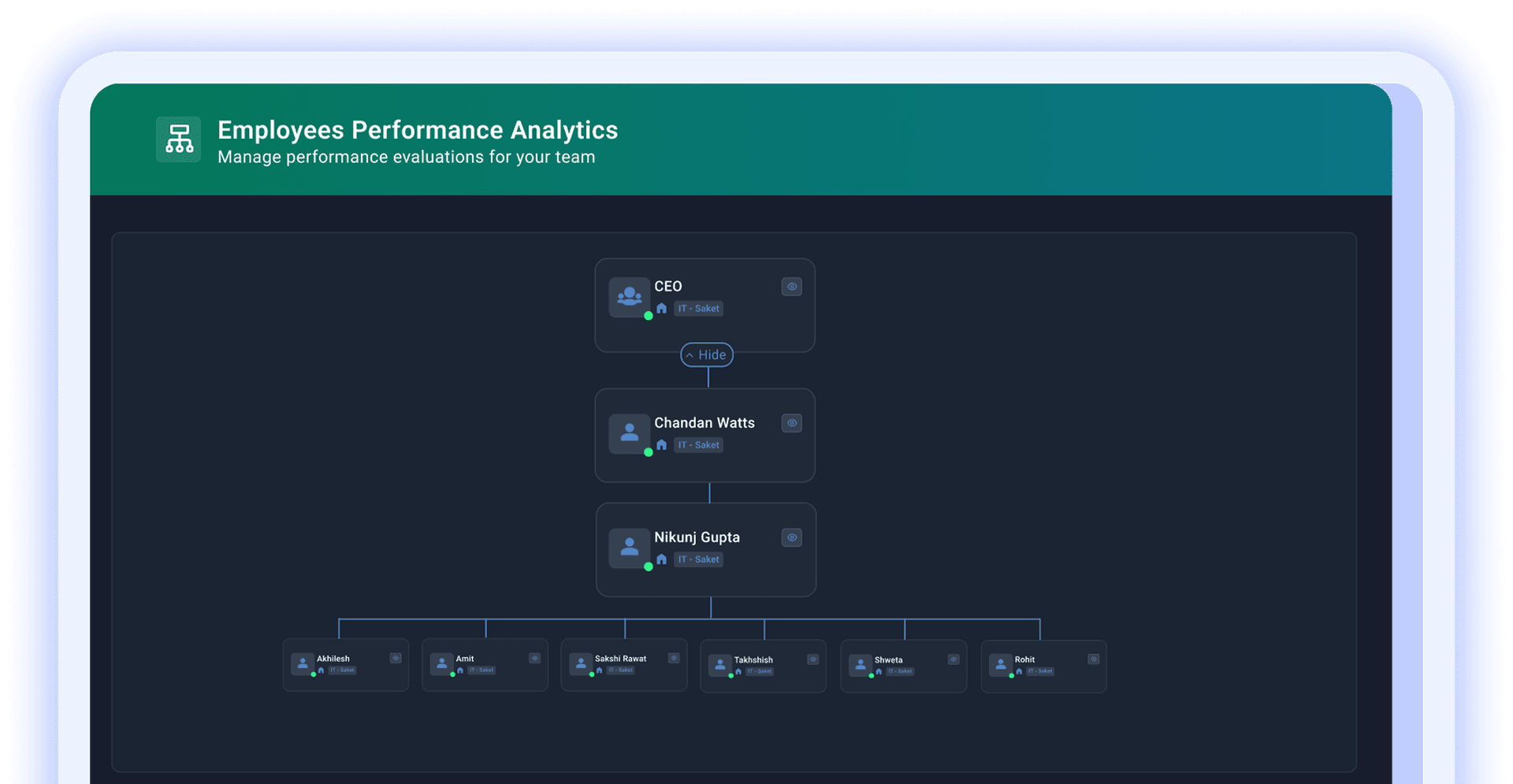Click Rohit's avatar icon
This screenshot has height=784, width=1513.
pyautogui.click(x=1000, y=666)
